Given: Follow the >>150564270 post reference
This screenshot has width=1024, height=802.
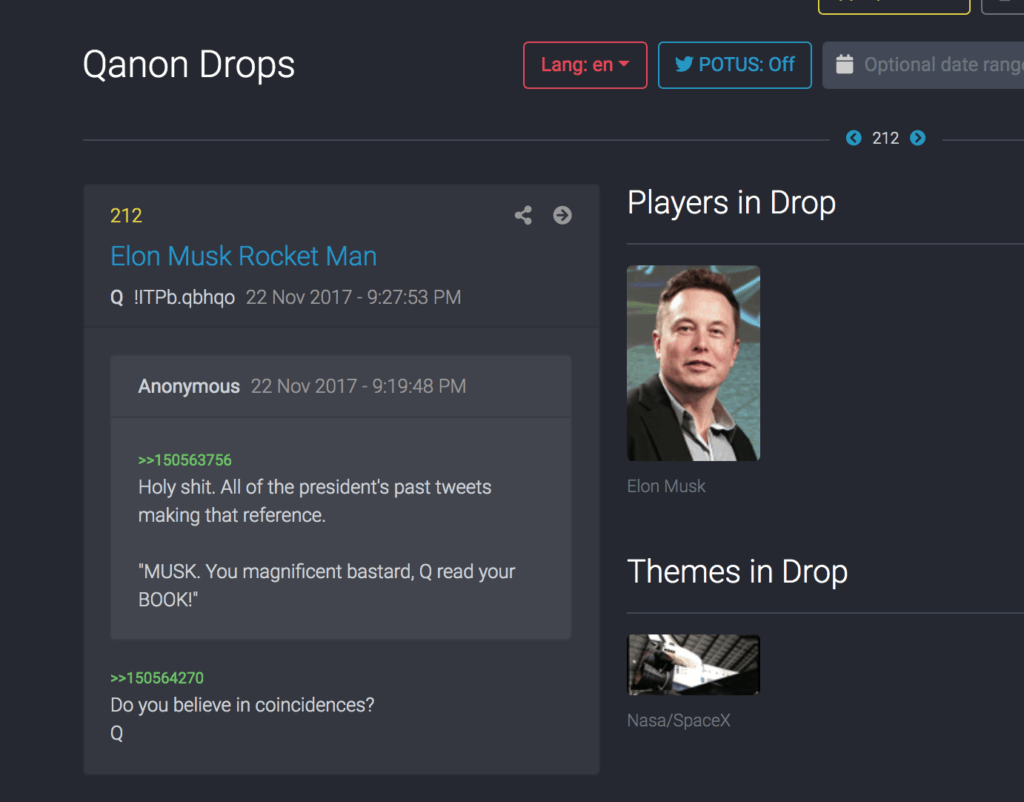Looking at the screenshot, I should point(157,678).
